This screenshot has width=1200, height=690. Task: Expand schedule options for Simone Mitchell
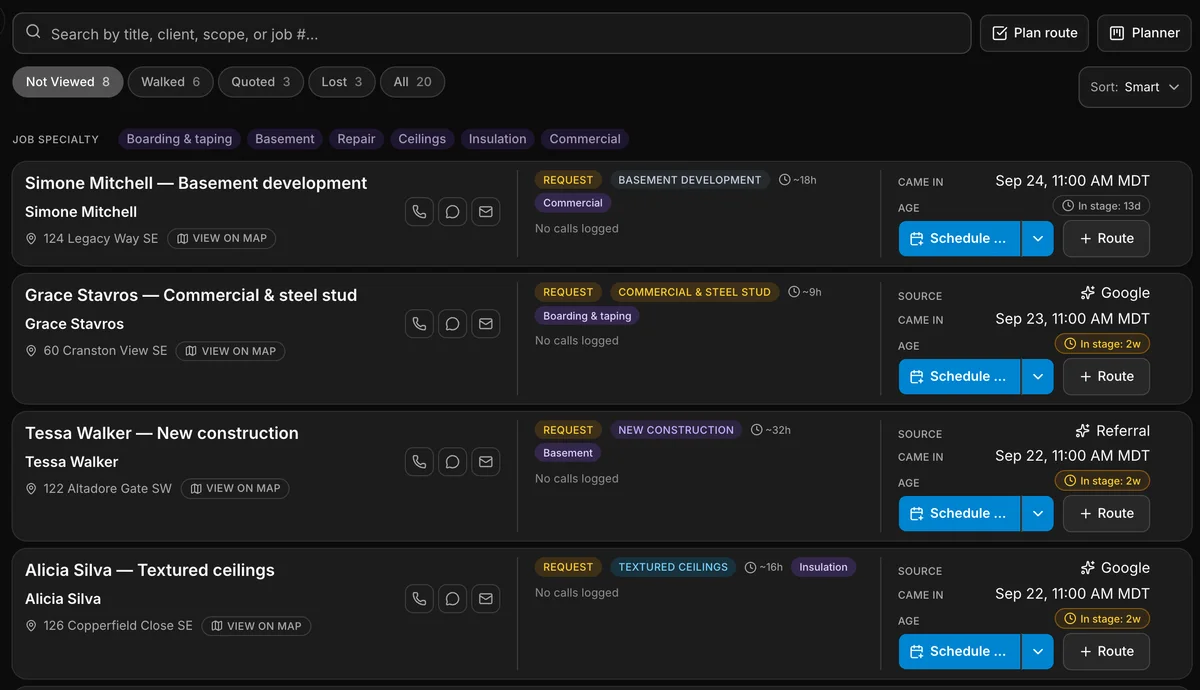(x=1037, y=239)
